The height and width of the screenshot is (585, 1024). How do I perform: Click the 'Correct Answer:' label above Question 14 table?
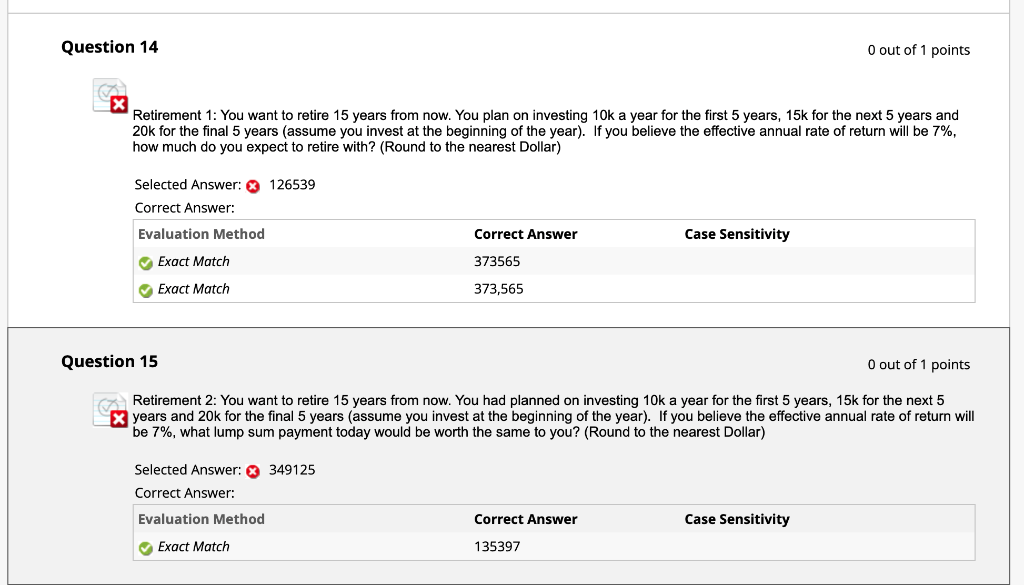[x=184, y=208]
